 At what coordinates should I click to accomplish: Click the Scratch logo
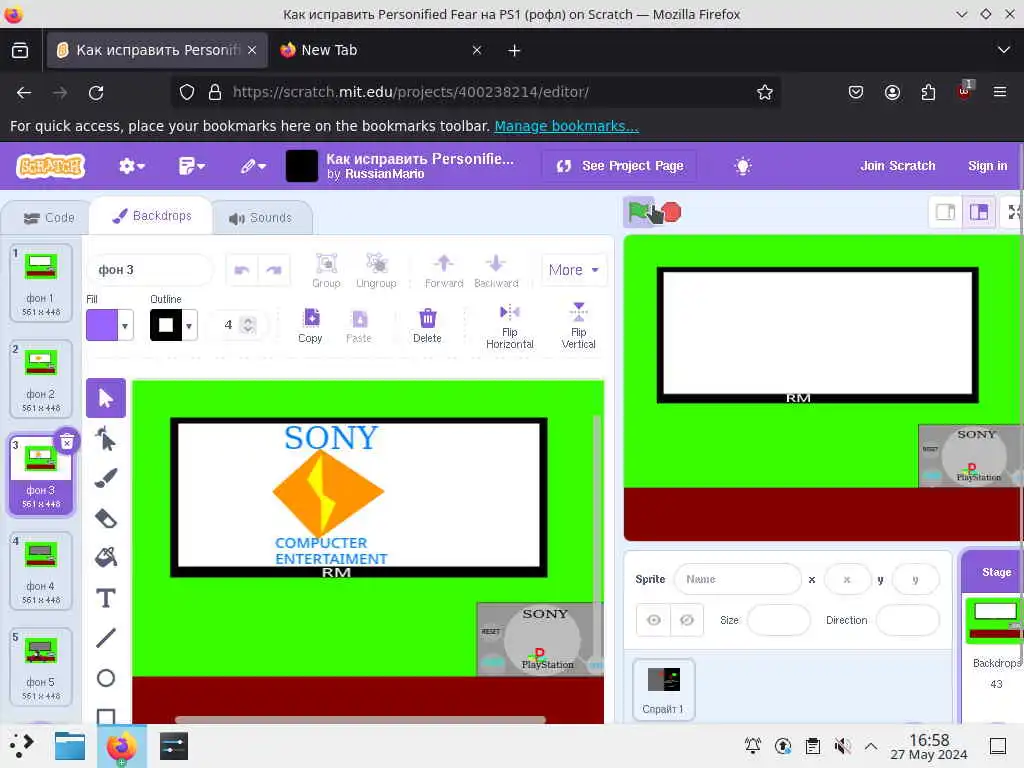point(50,166)
